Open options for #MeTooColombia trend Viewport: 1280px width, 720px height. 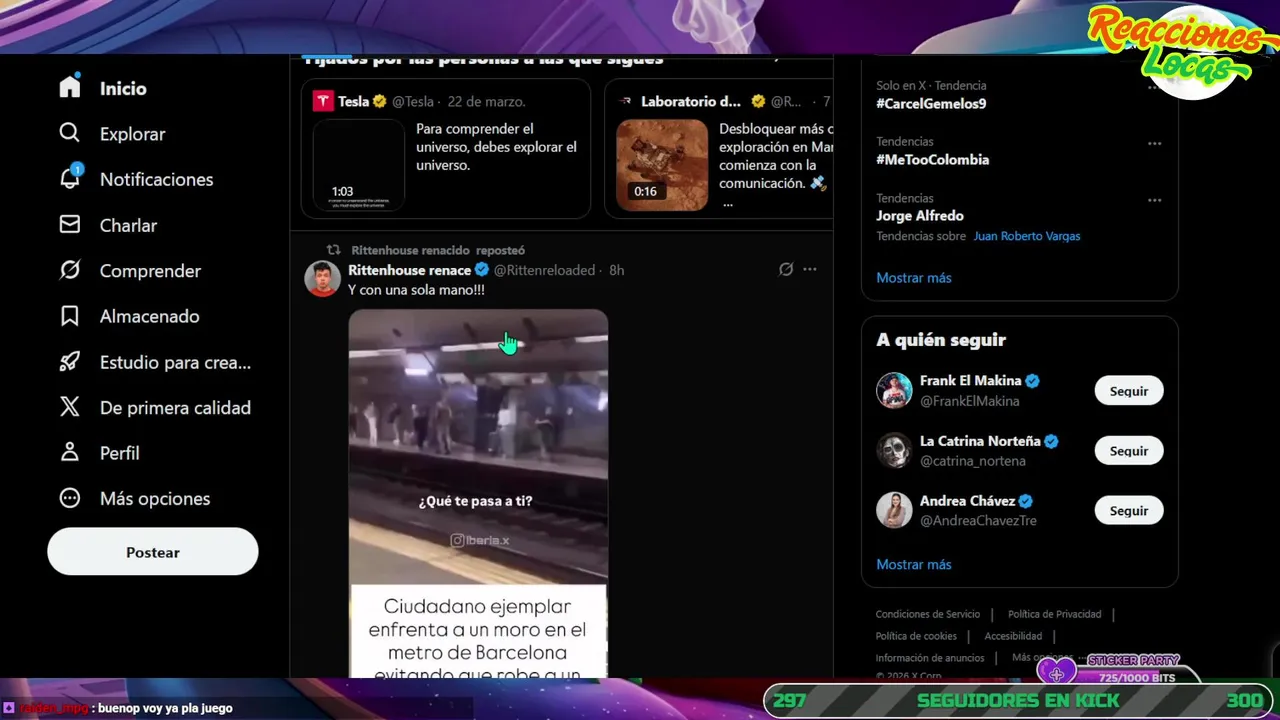(1154, 143)
